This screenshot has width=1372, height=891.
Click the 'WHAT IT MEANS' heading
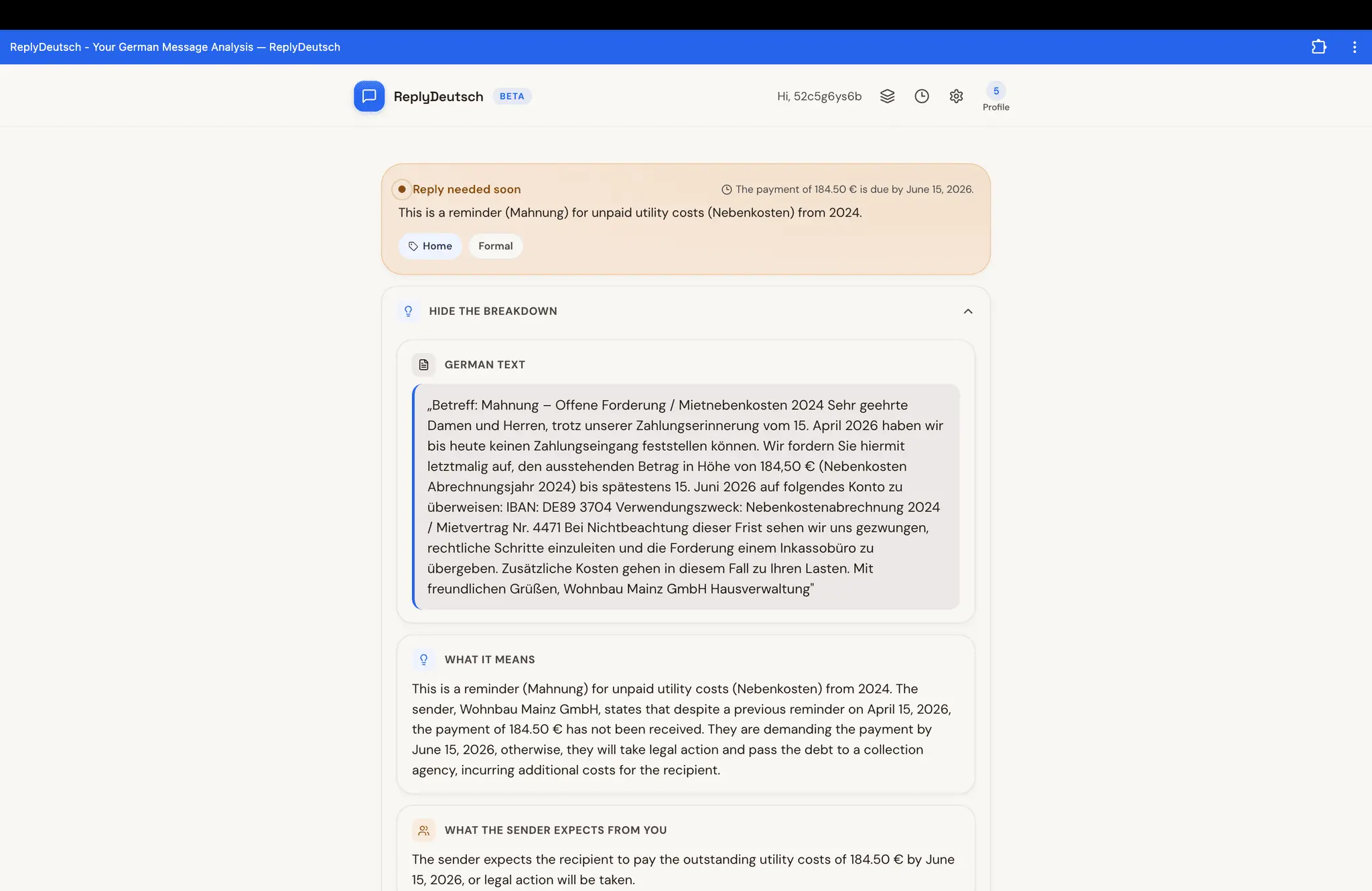point(490,659)
